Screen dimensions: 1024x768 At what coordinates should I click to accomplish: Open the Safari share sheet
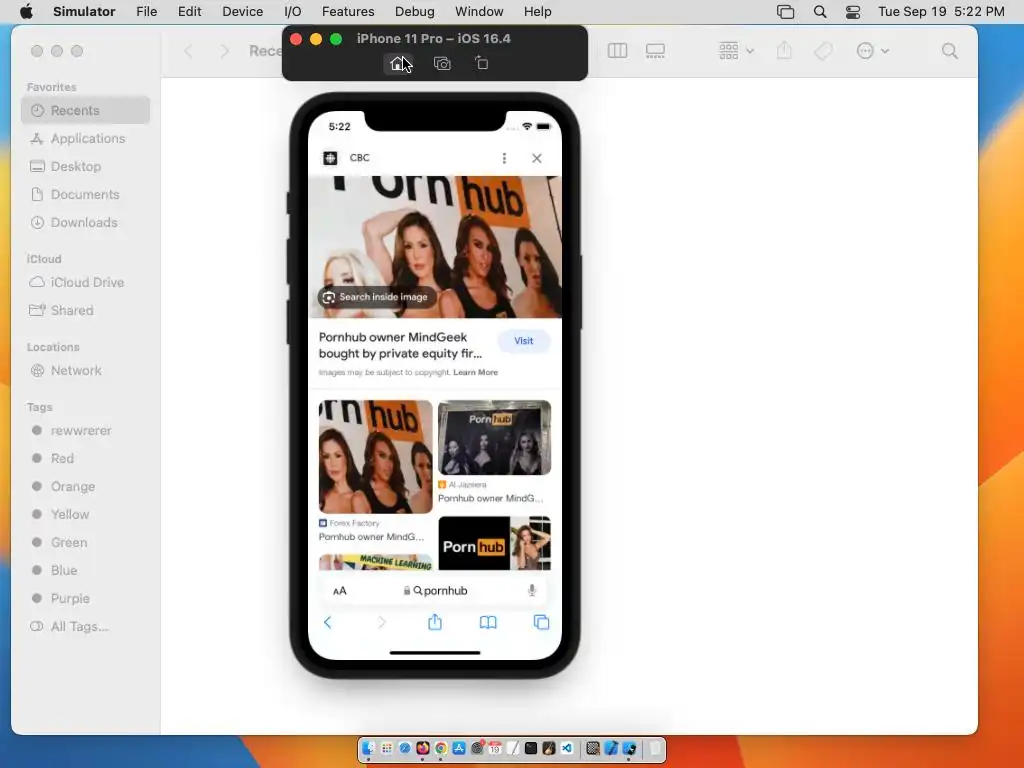pos(435,622)
